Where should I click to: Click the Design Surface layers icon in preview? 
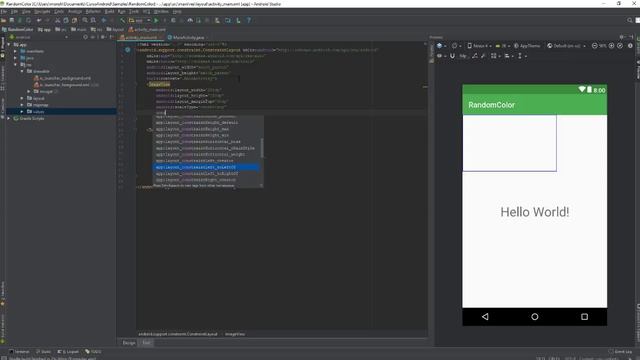click(440, 46)
